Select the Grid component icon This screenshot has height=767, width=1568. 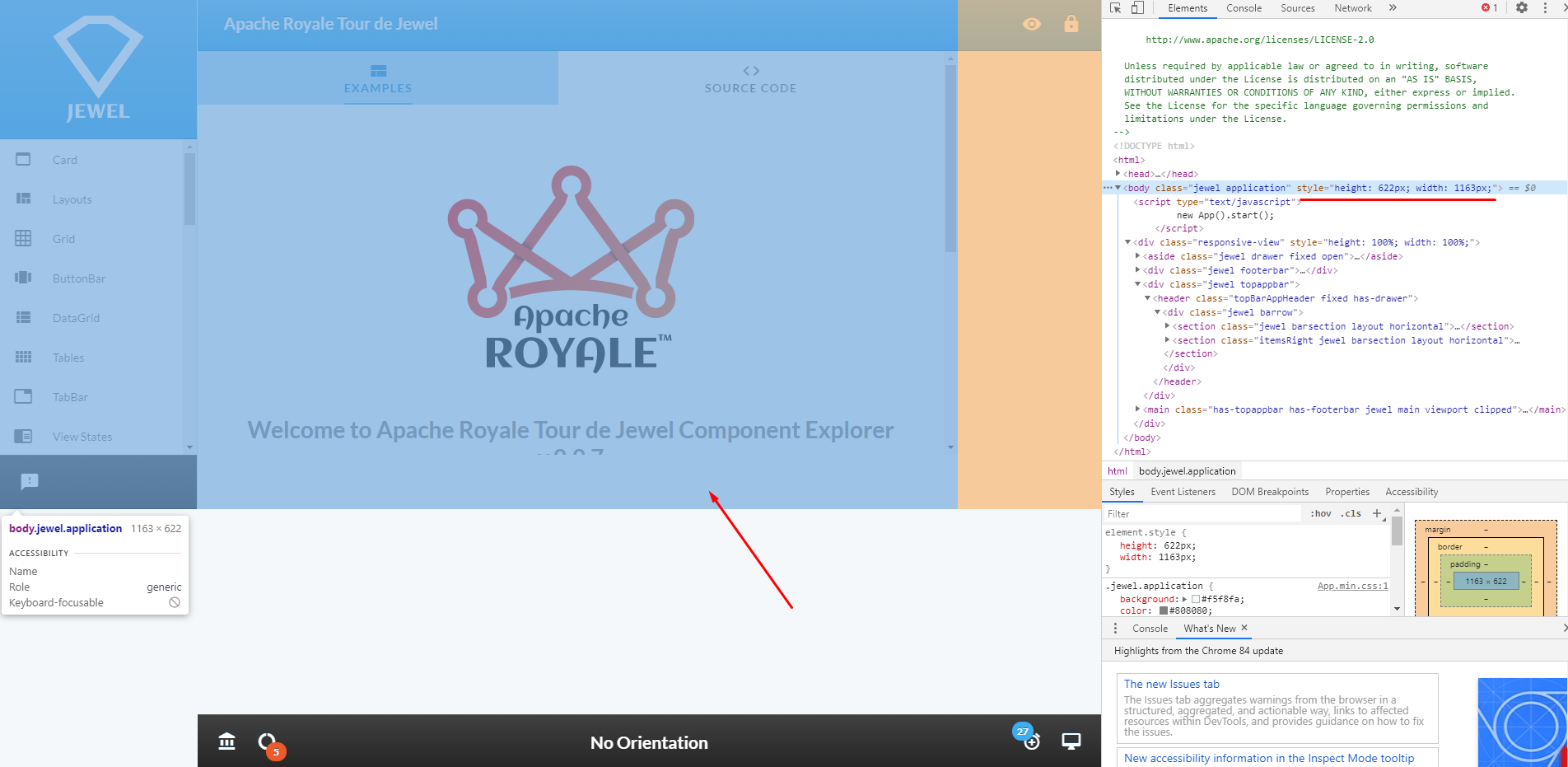(24, 238)
